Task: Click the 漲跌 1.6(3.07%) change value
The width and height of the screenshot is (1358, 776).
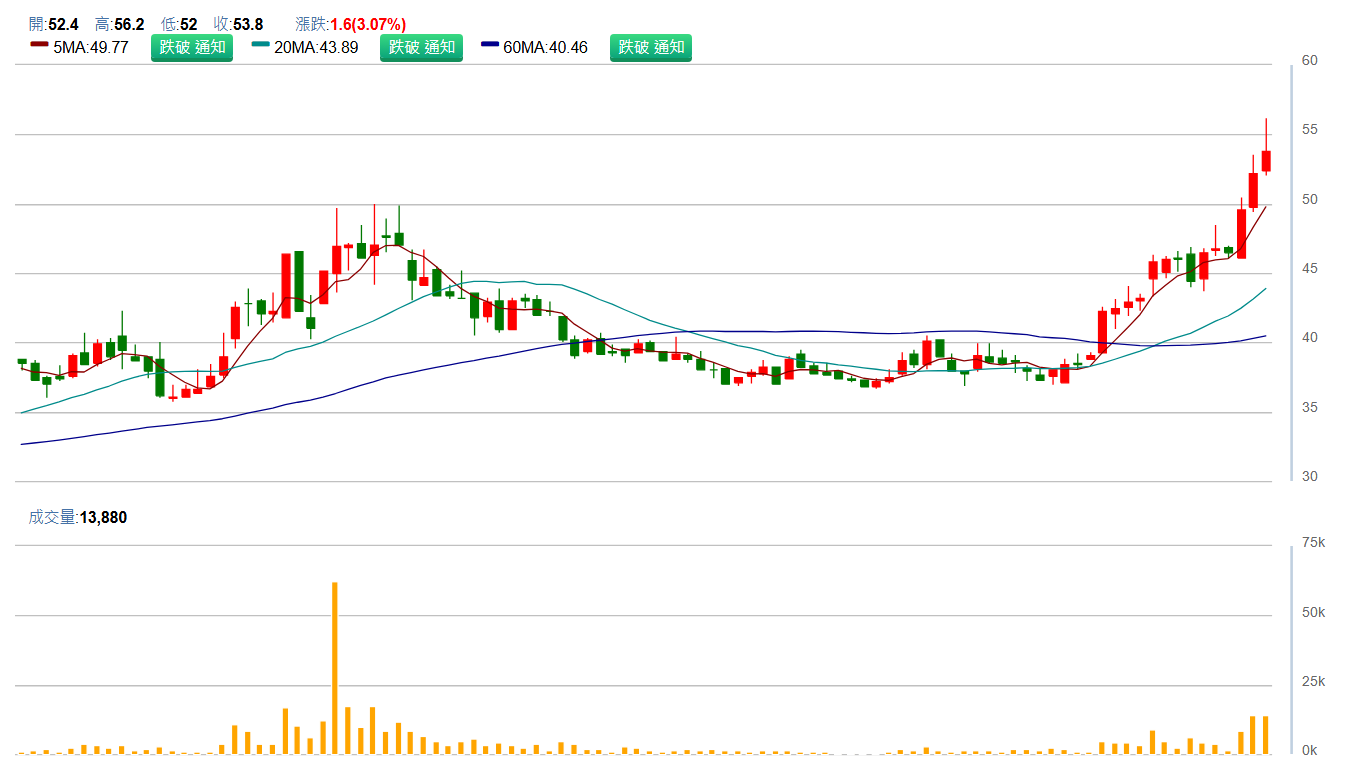Action: point(350,24)
